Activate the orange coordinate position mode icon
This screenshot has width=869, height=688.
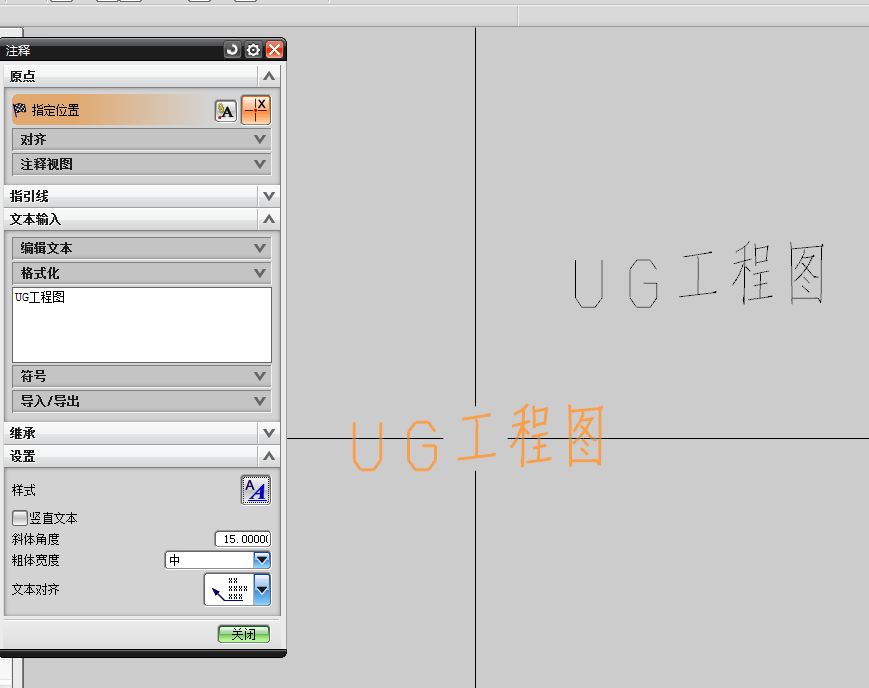coord(258,109)
